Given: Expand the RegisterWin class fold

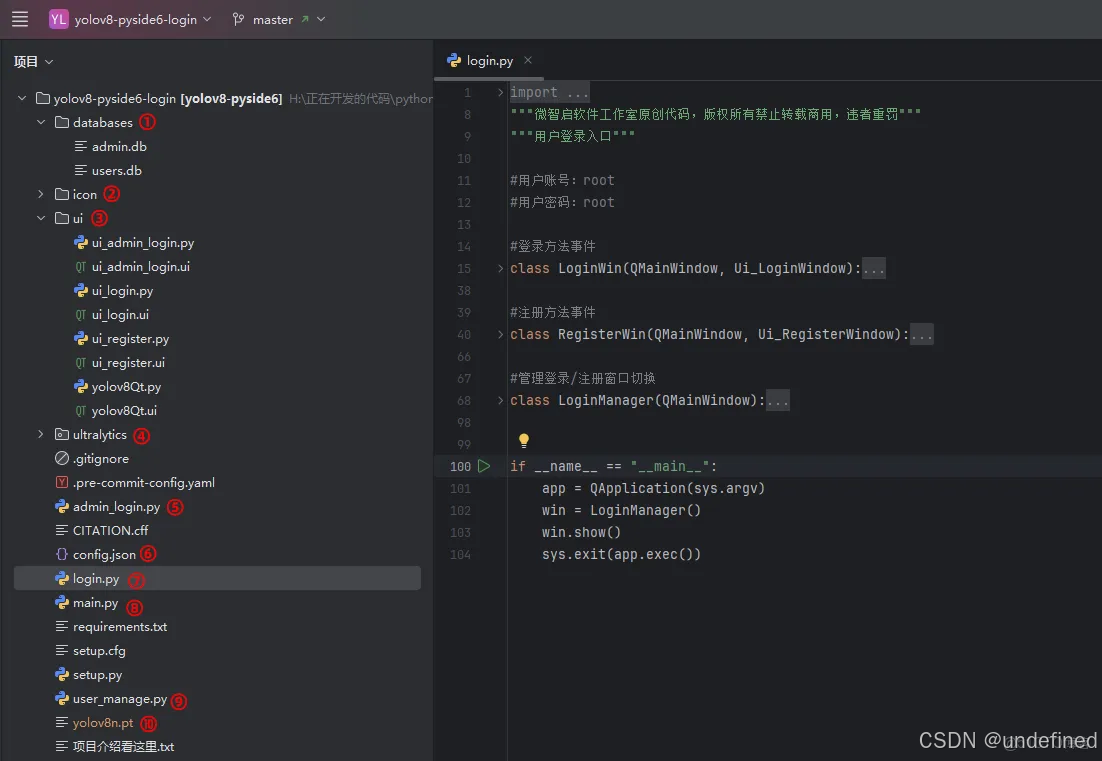Looking at the screenshot, I should tap(500, 334).
